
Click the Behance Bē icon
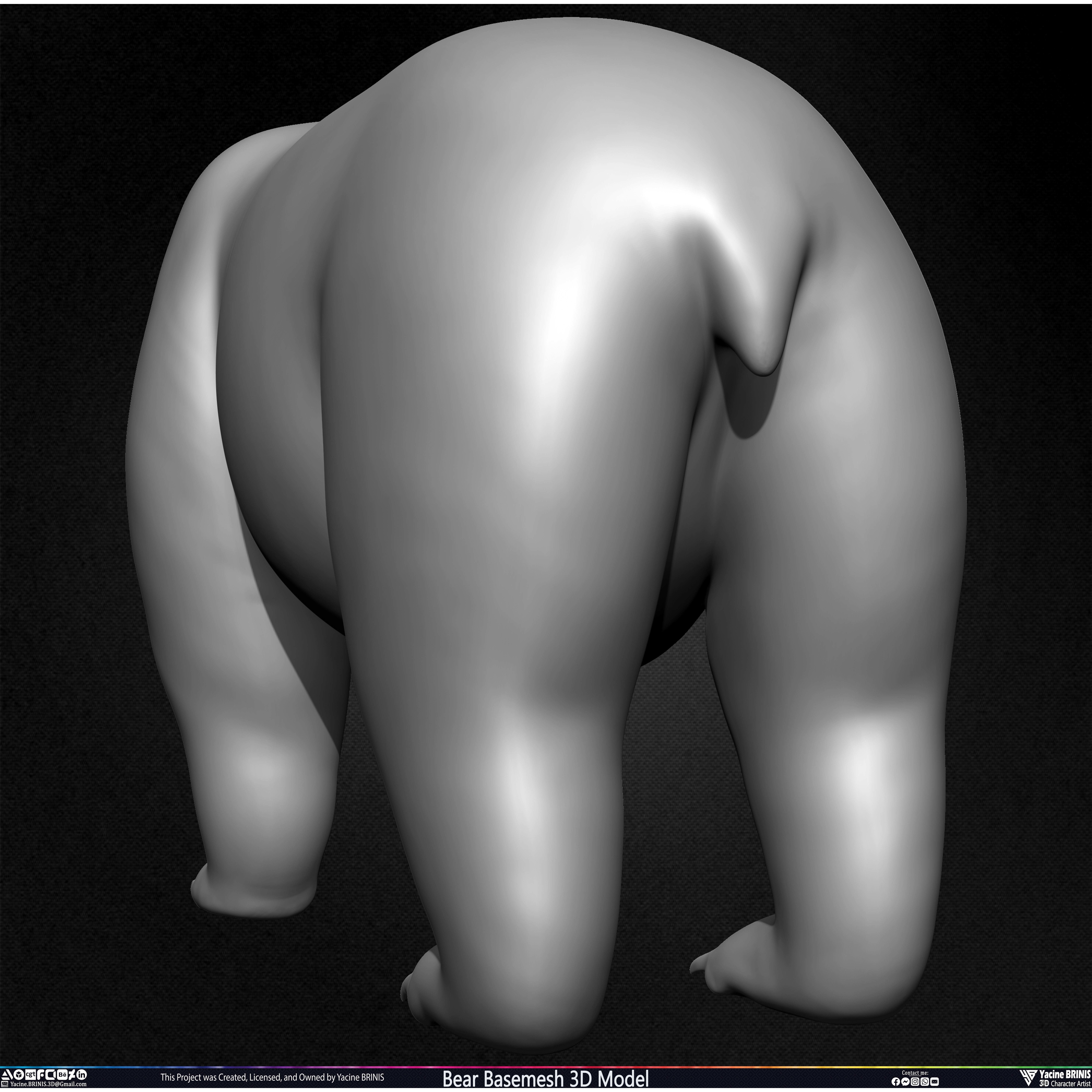[62, 1075]
